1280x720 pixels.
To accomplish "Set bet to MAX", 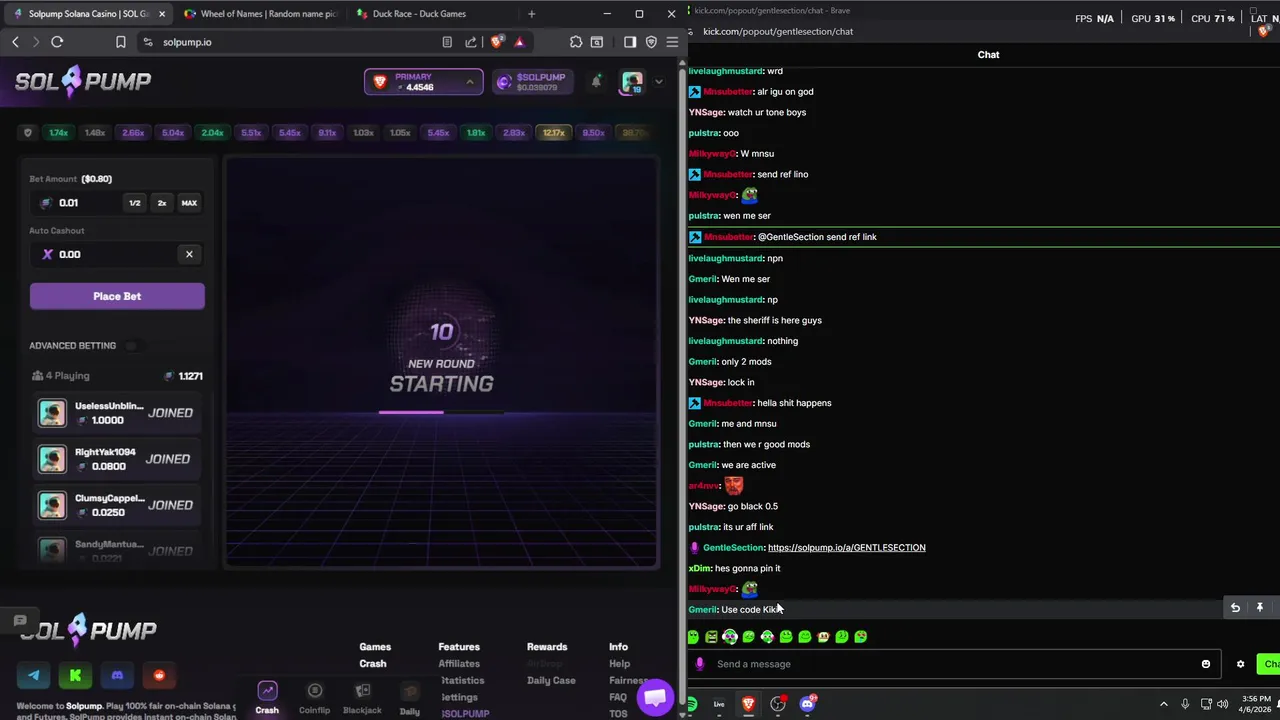I will click(189, 203).
